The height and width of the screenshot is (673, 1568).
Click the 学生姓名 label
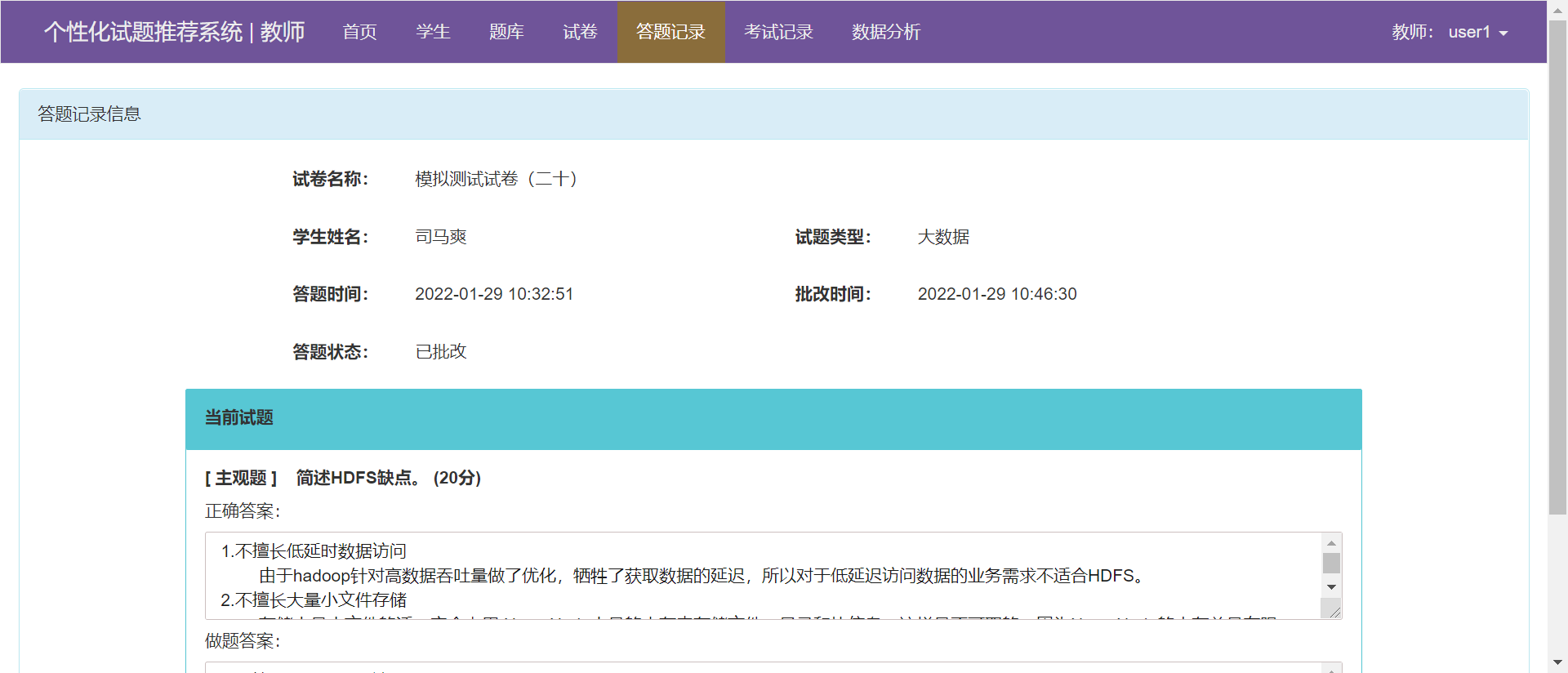tap(330, 237)
